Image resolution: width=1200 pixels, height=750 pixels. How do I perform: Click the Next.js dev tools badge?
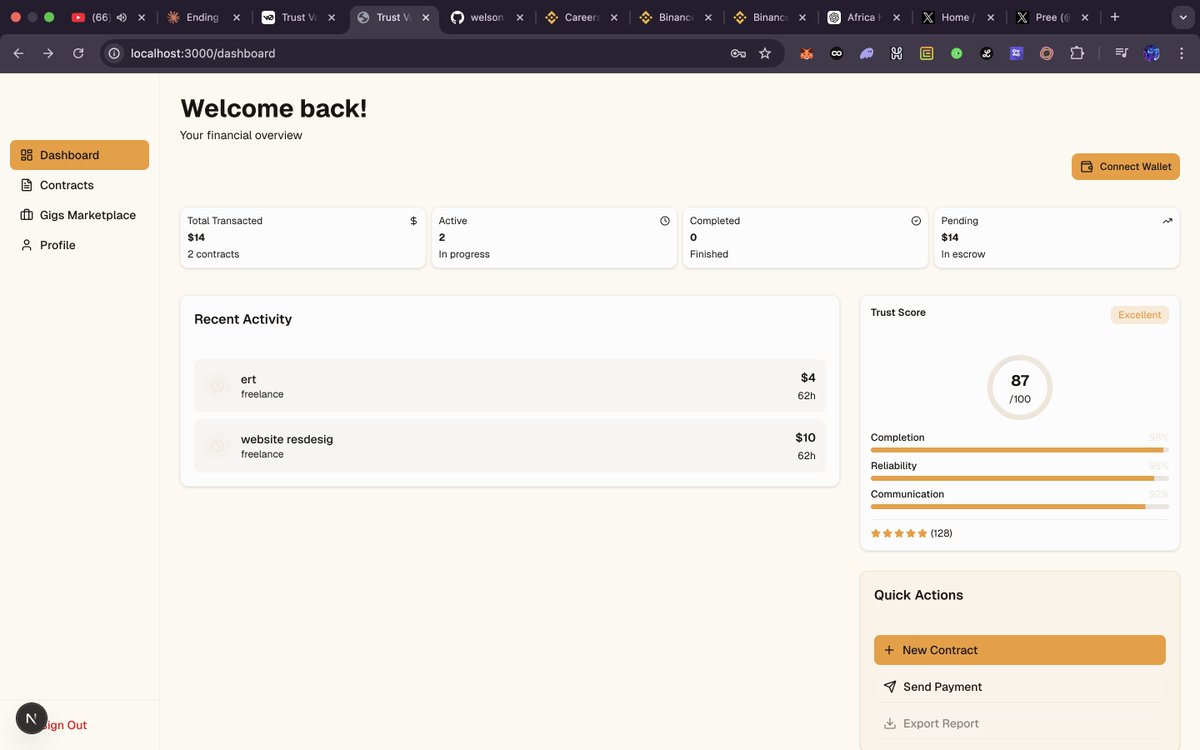pyautogui.click(x=32, y=718)
